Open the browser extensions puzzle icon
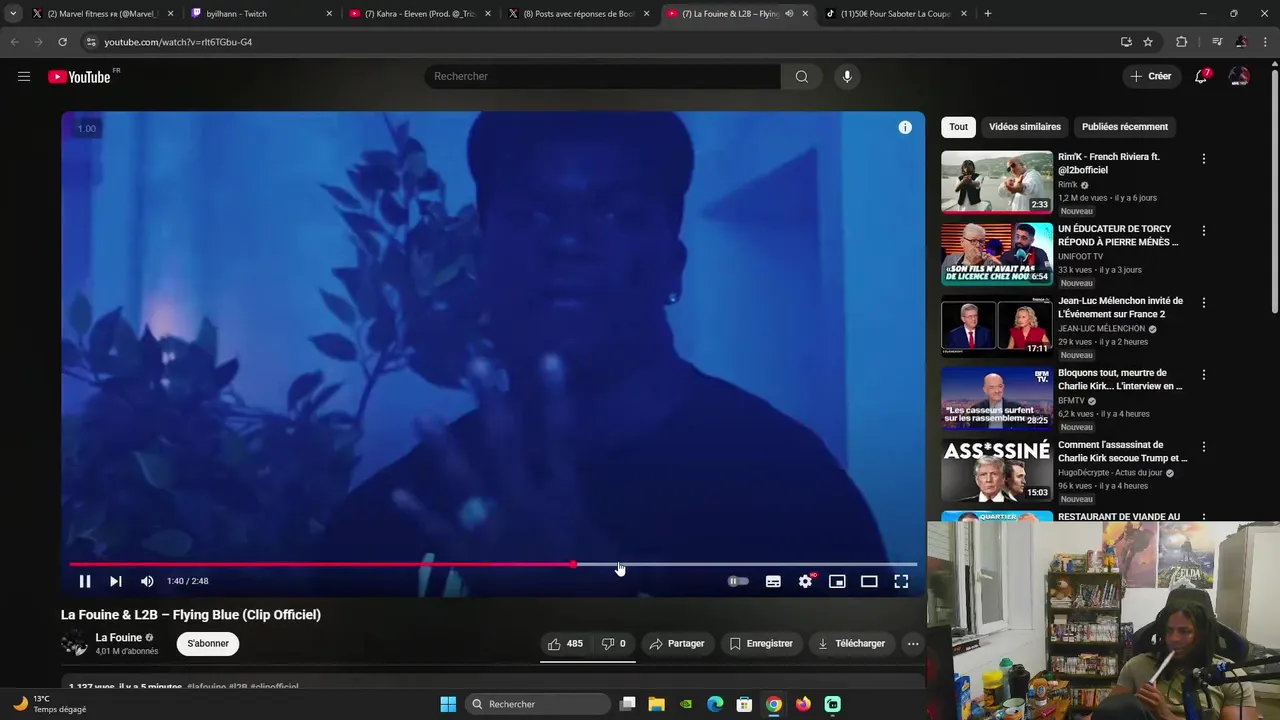The image size is (1280, 720). coord(1182,42)
